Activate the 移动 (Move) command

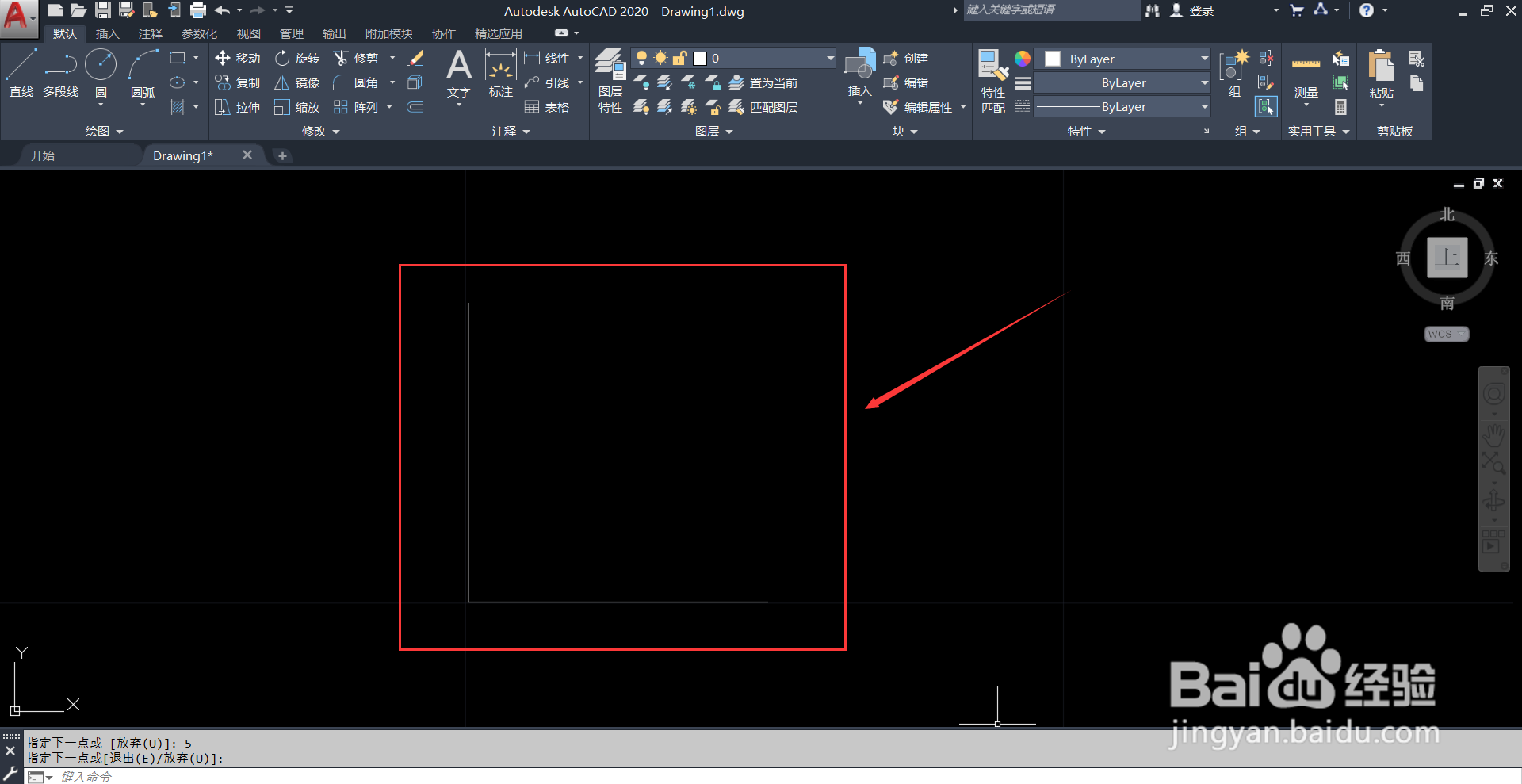coord(236,57)
